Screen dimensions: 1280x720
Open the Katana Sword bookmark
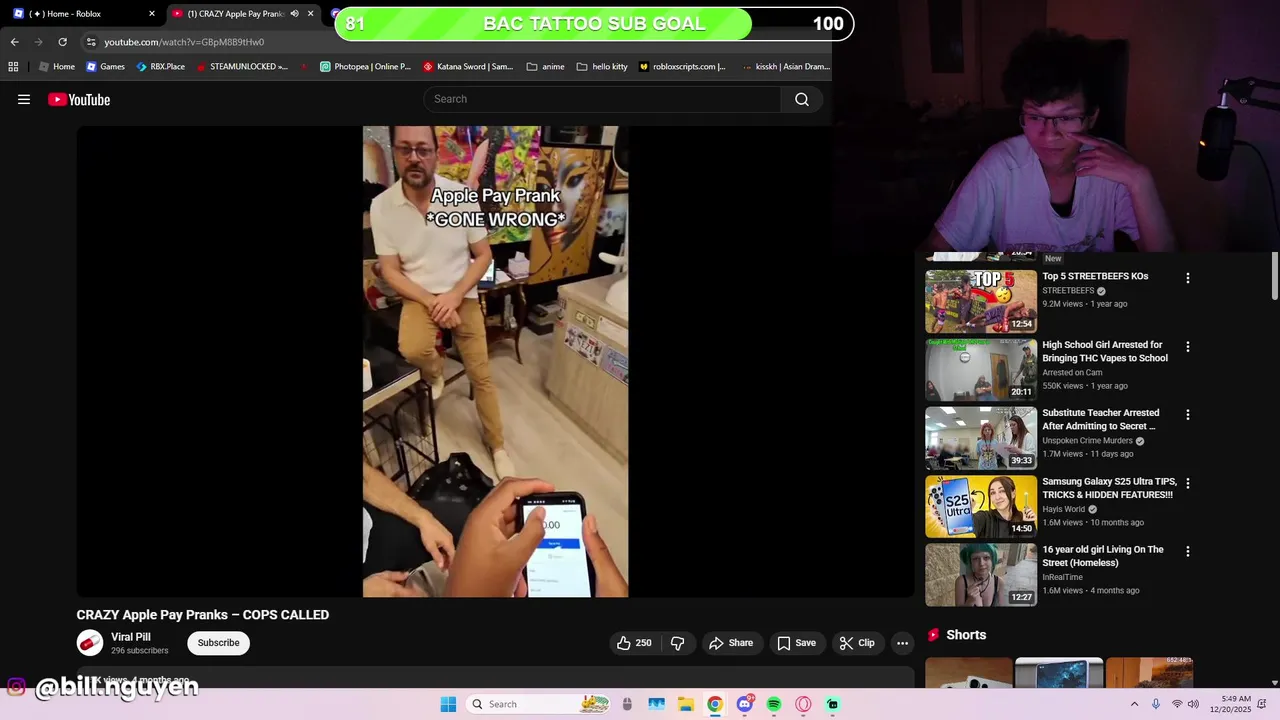(x=468, y=67)
